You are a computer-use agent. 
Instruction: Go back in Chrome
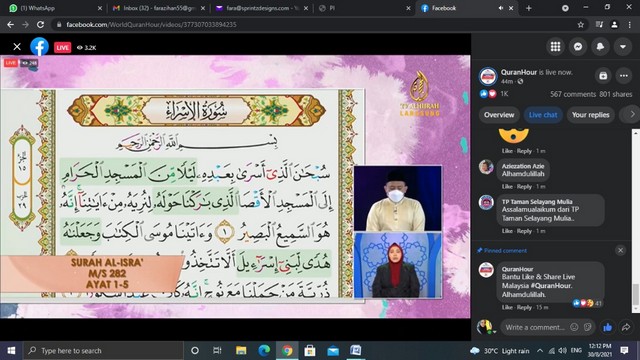11,24
